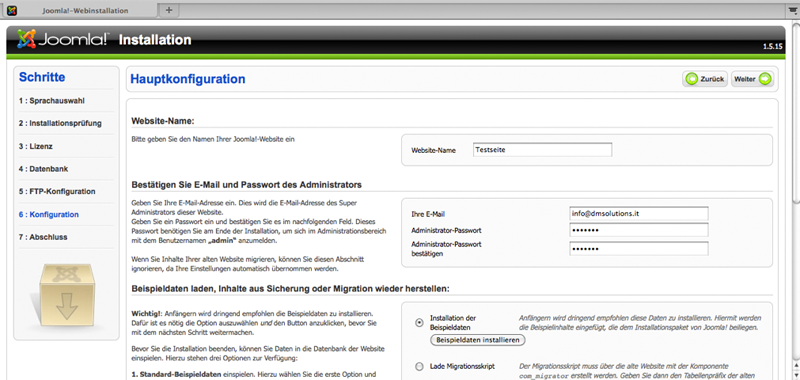Focus the Administrator-Passwort field
800x380 pixels.
[639, 231]
